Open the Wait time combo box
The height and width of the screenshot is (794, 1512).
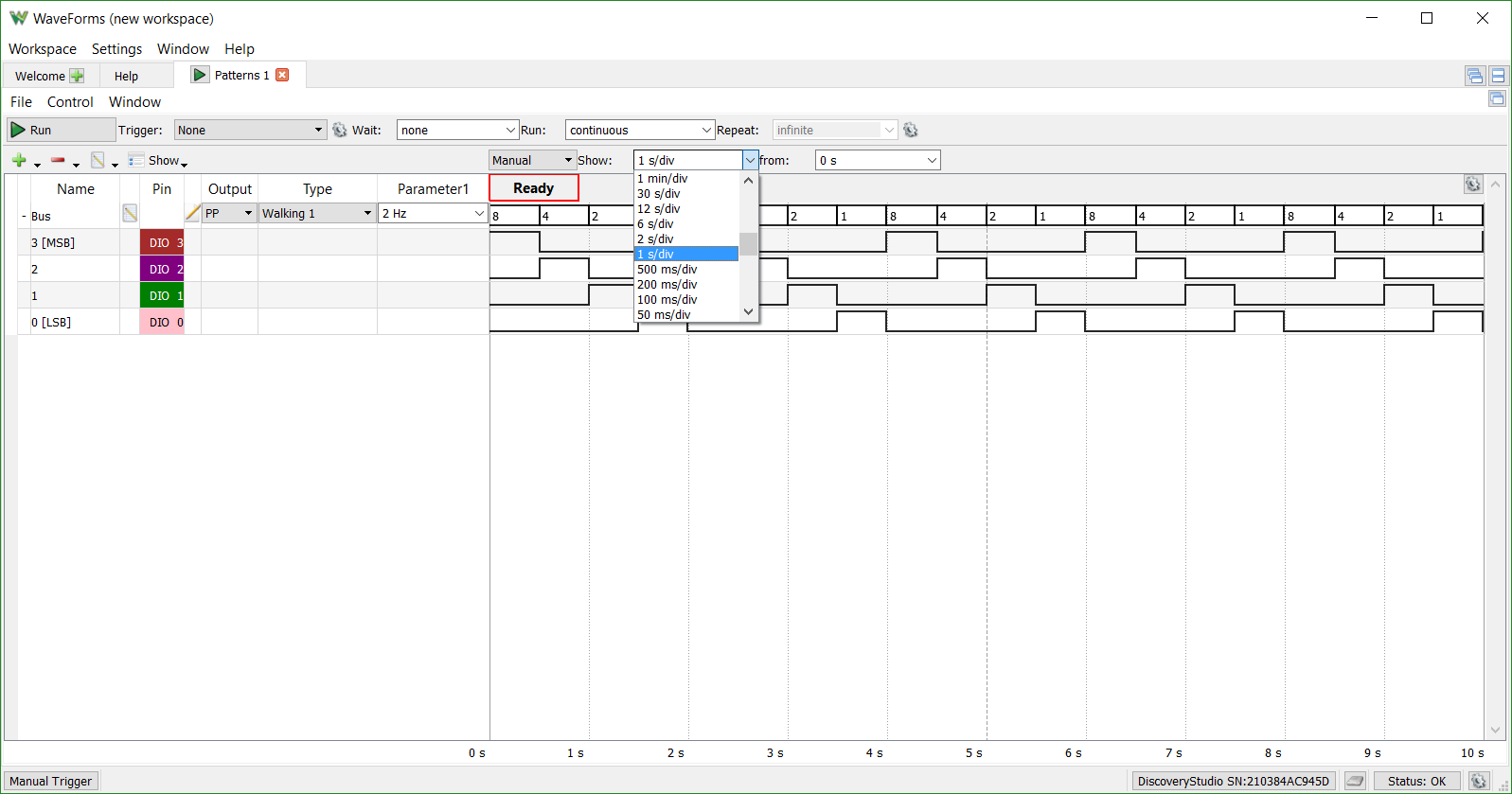457,130
